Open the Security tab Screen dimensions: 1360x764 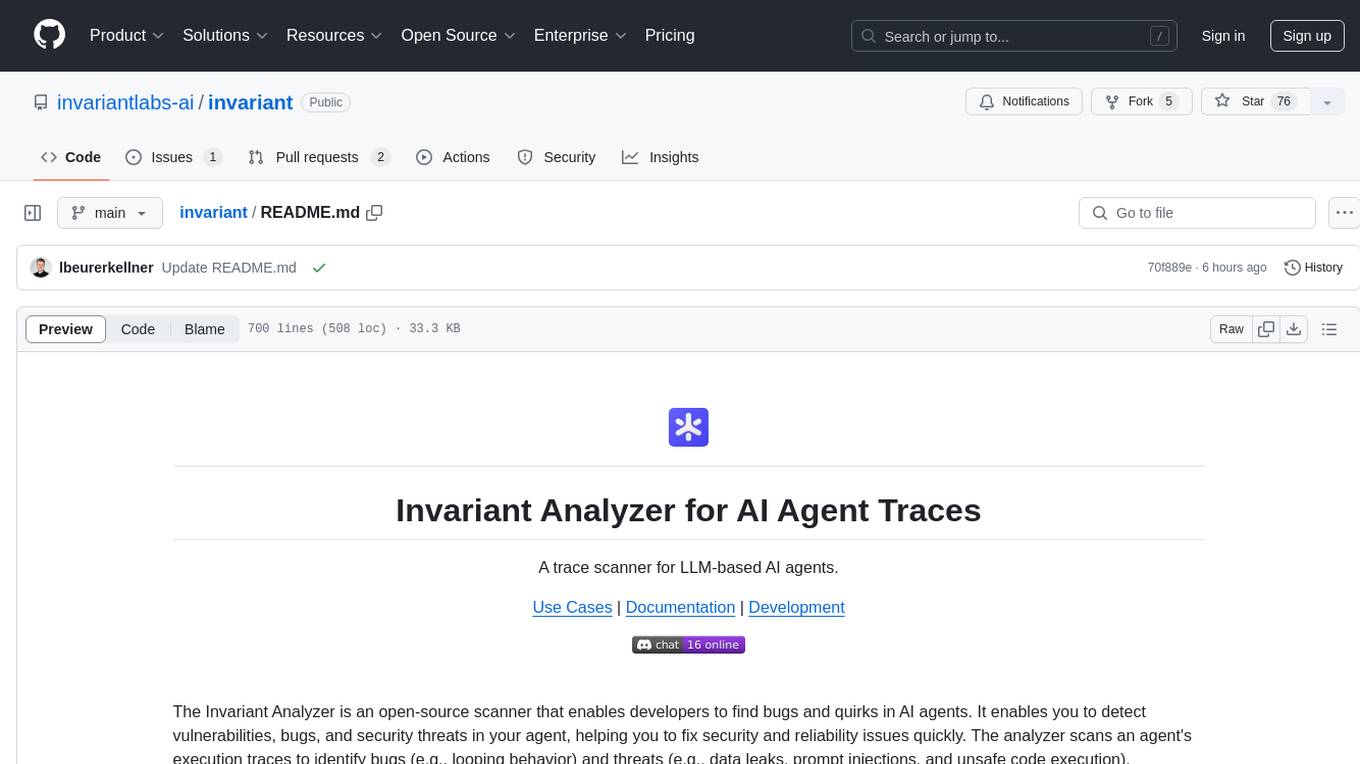557,157
